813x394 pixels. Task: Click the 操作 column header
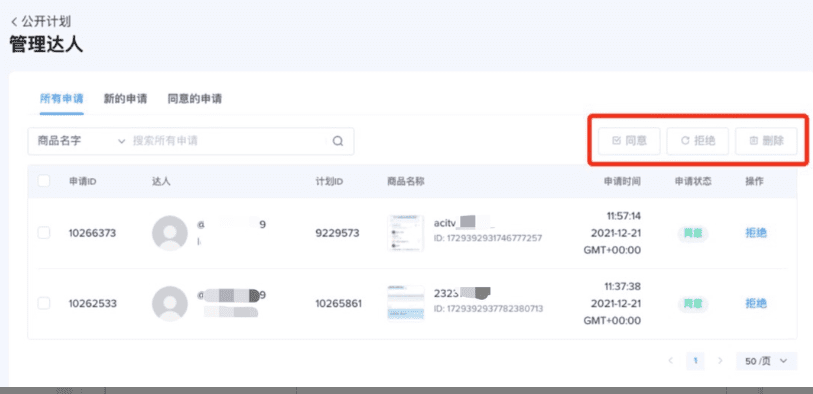coord(754,181)
